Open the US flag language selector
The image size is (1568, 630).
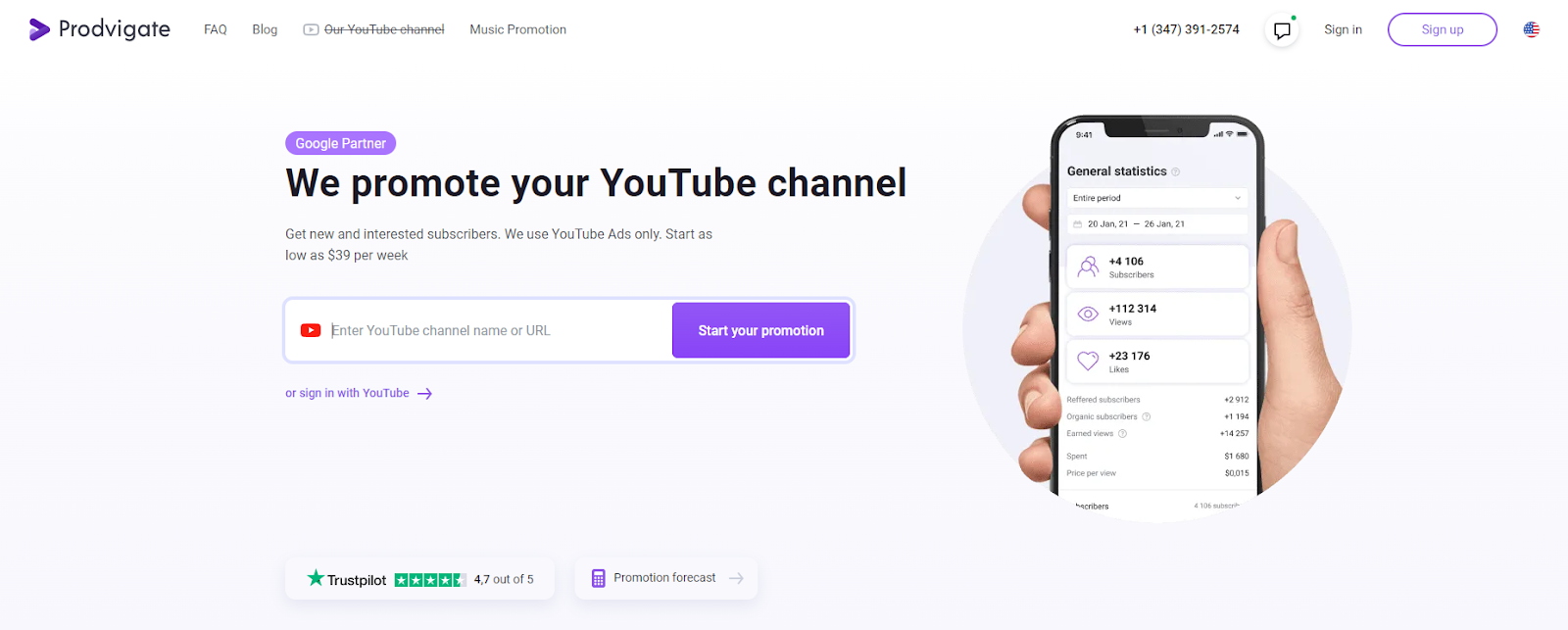pos(1532,29)
